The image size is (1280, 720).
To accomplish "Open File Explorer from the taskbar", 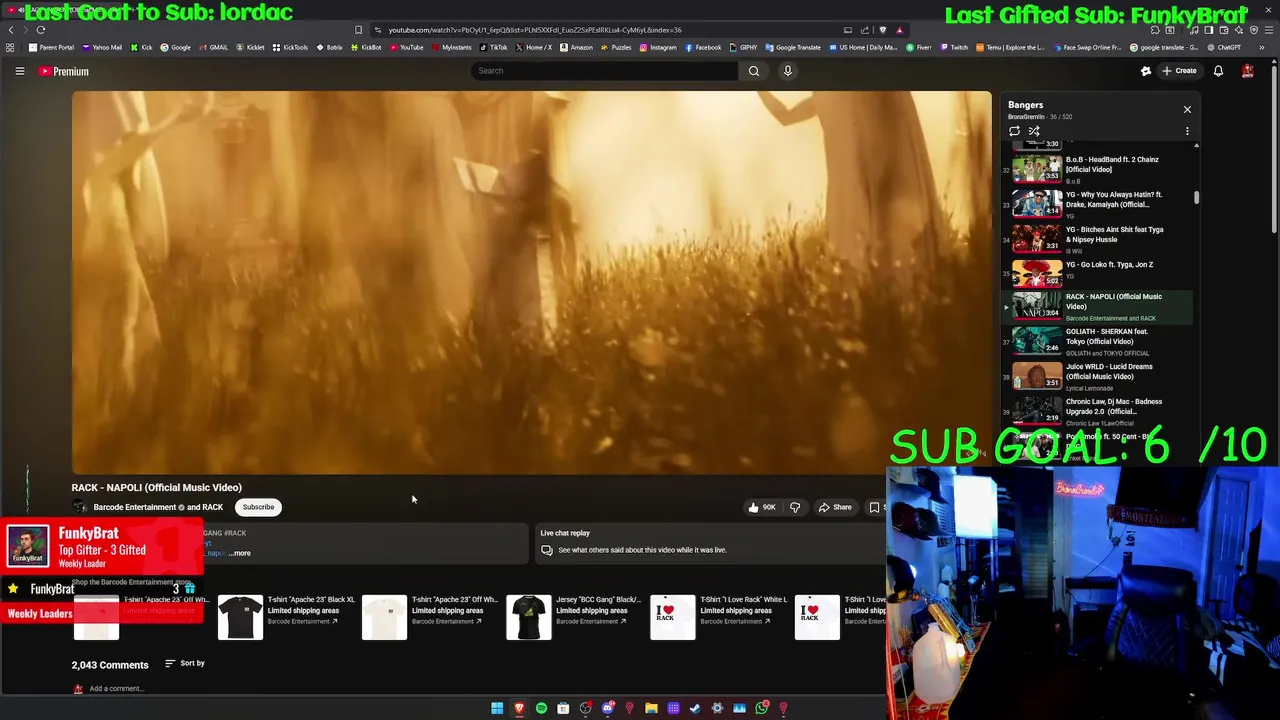I will click(651, 708).
